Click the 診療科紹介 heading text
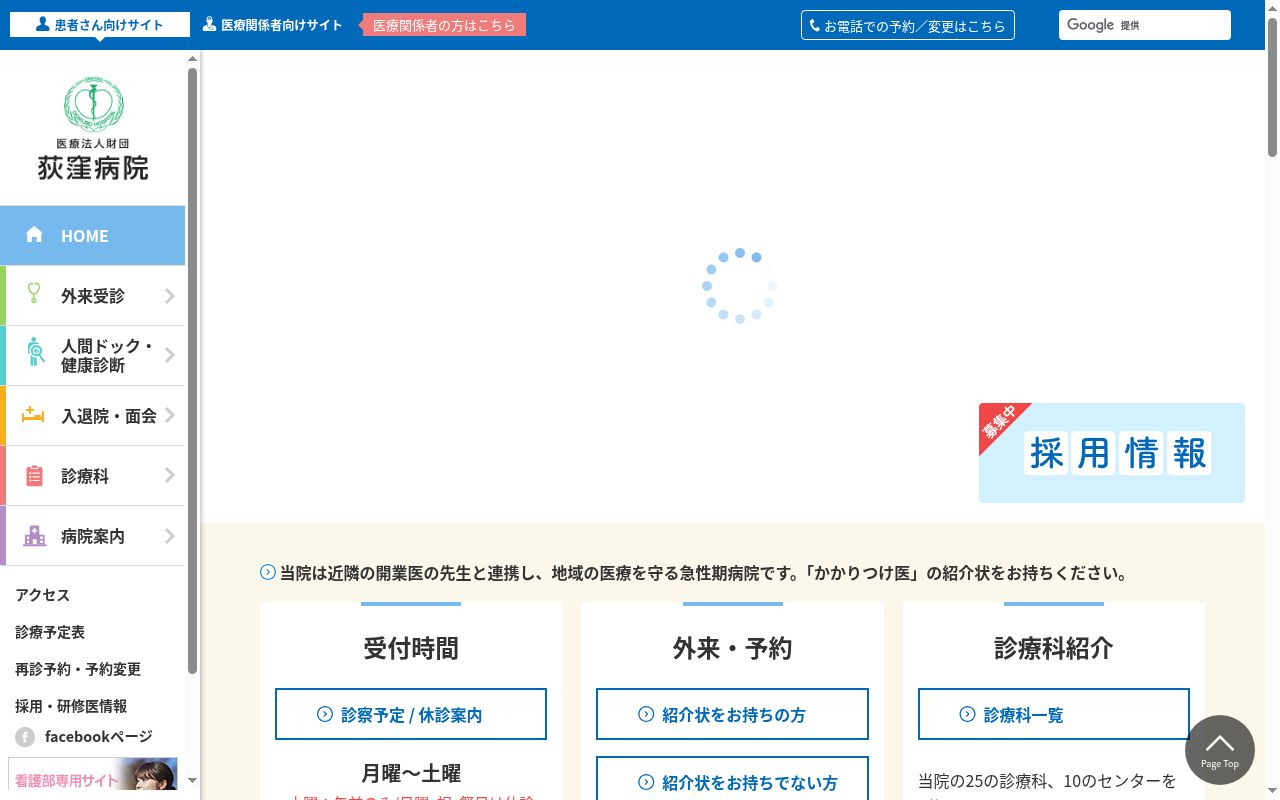Screen dimensions: 1280x800 point(1054,648)
